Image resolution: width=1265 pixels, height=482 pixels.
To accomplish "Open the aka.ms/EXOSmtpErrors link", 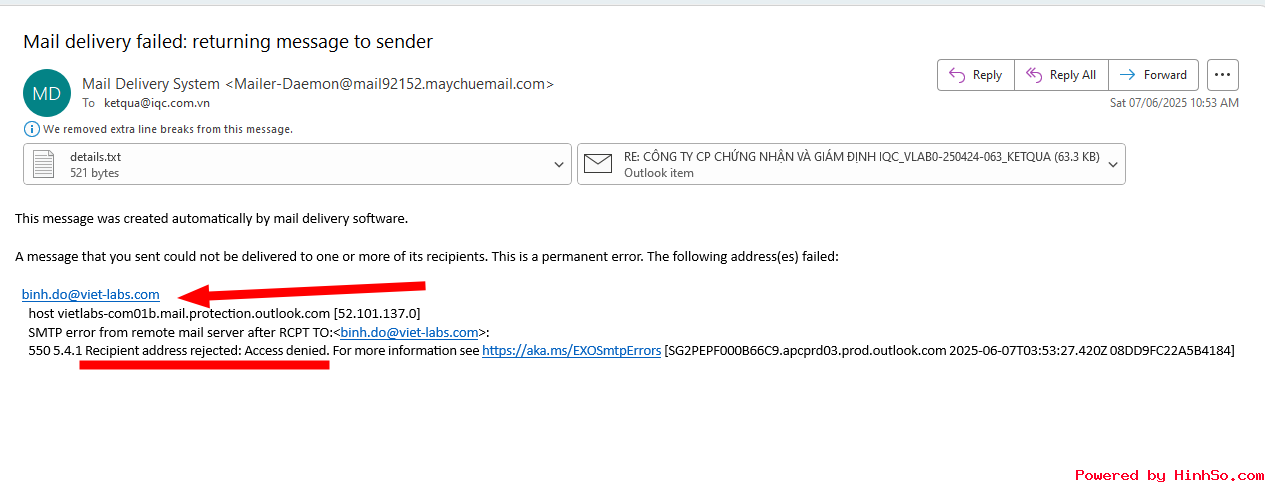I will click(x=571, y=351).
